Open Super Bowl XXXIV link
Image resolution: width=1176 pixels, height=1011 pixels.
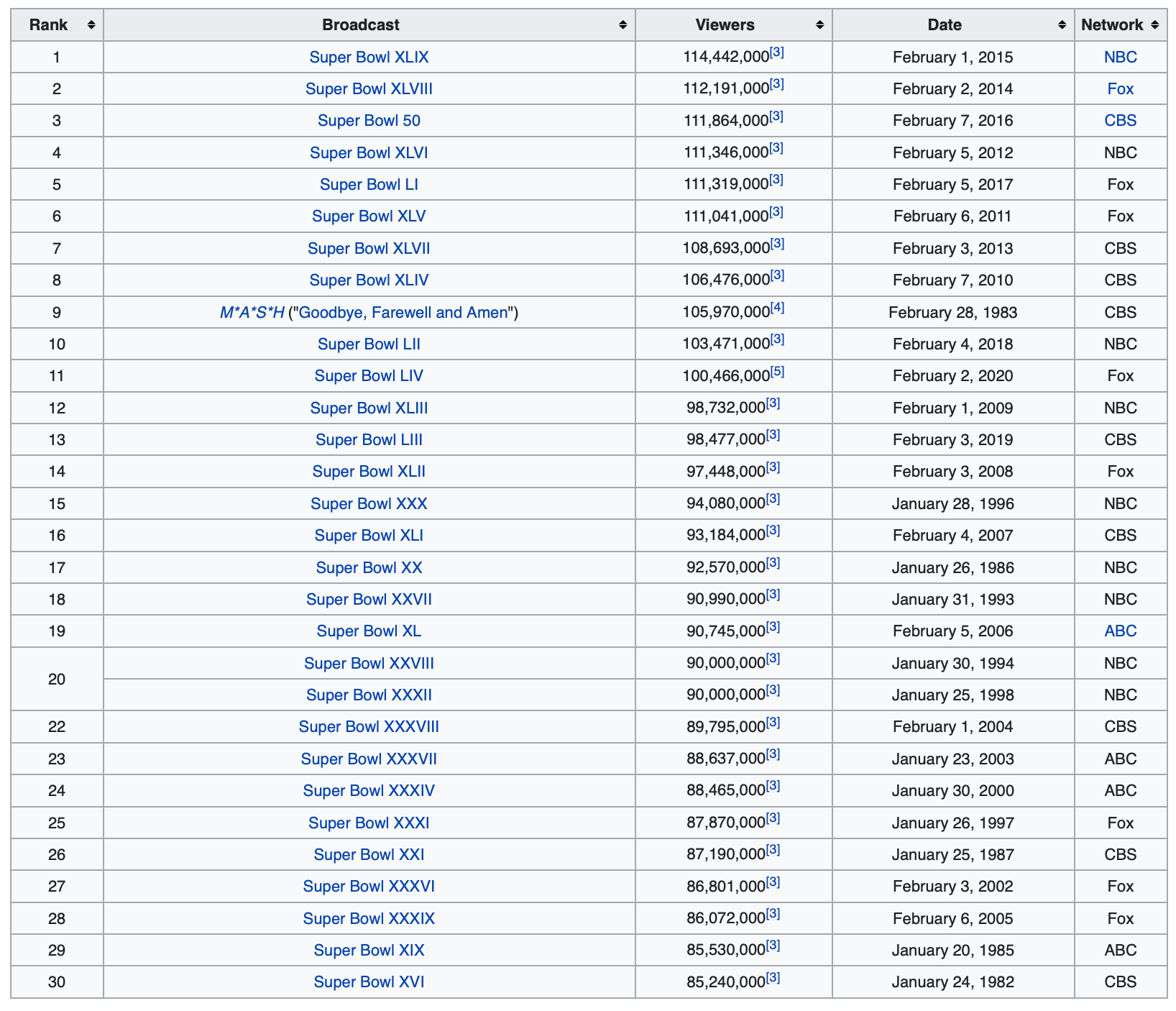pyautogui.click(x=369, y=791)
